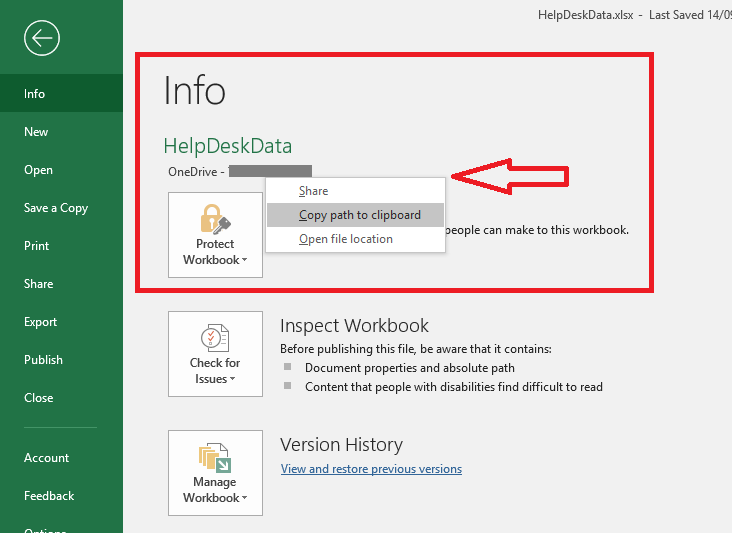Go back using the circled arrow icon
The image size is (732, 533).
coord(42,38)
